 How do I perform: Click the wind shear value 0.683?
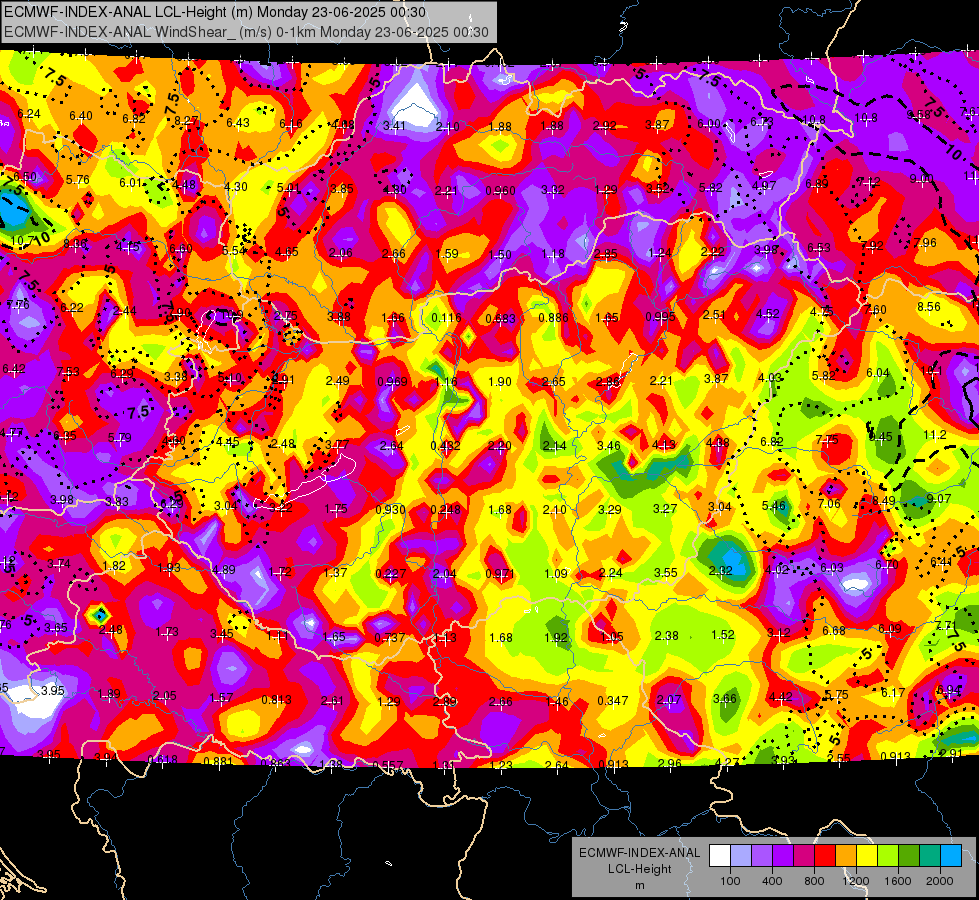(501, 319)
